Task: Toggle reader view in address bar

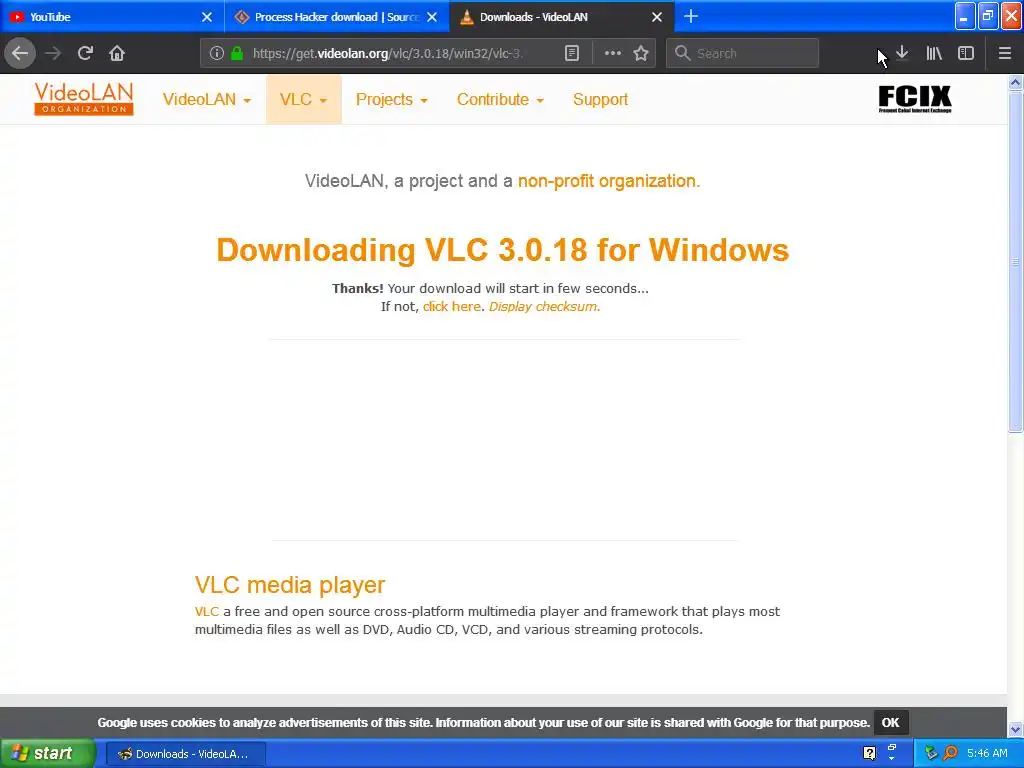Action: (x=571, y=54)
